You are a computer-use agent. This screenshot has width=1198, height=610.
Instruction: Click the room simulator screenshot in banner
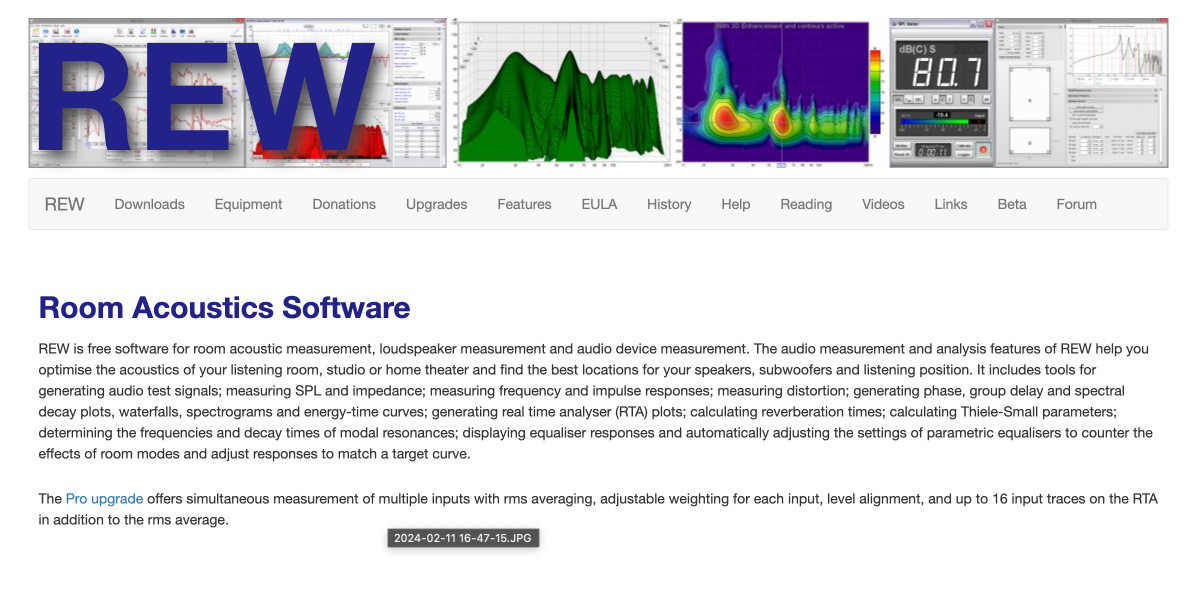pos(1082,93)
